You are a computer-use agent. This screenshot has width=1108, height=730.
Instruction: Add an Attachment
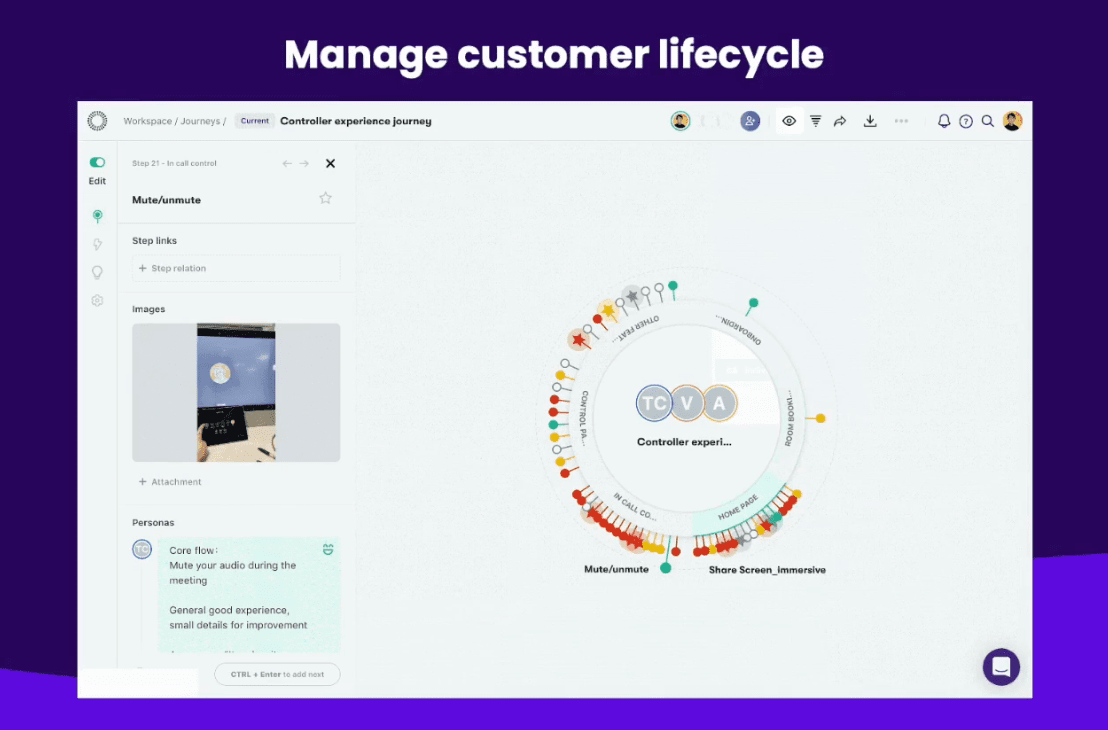pos(170,482)
